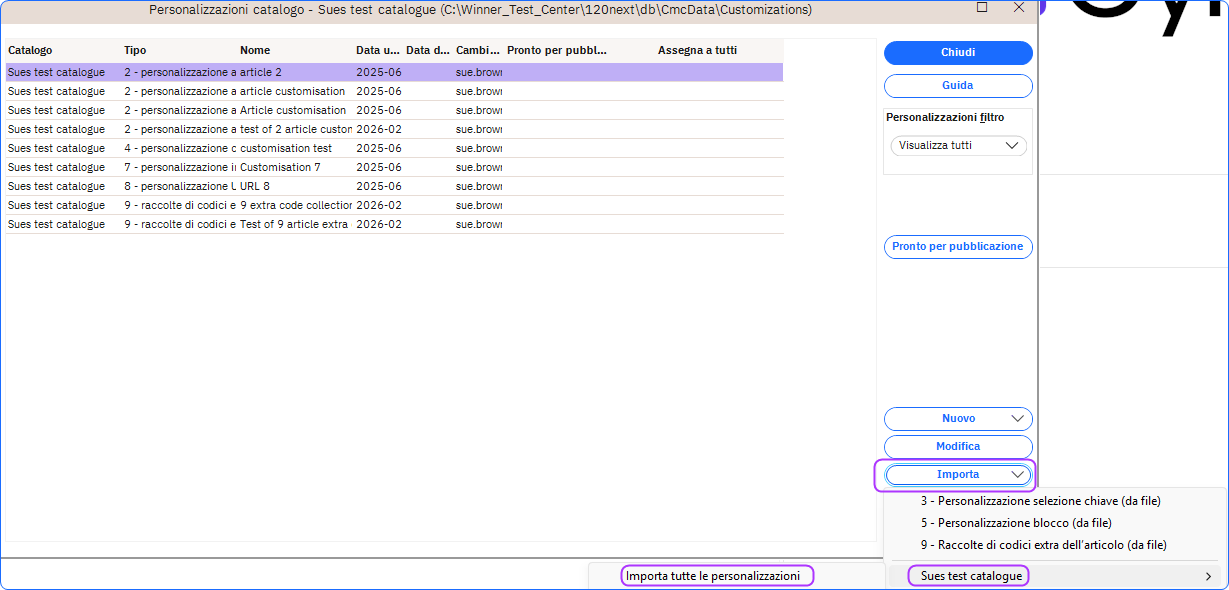Viewport: 1229px width, 590px height.
Task: Expand the Nuovo dropdown button
Action: pos(1017,419)
